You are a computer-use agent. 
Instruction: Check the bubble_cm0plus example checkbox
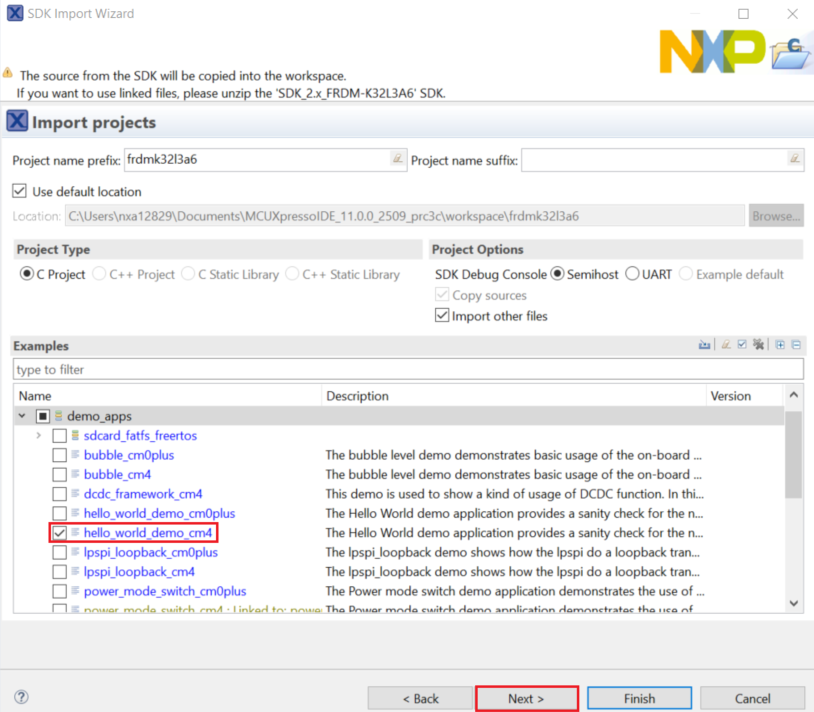pos(59,455)
